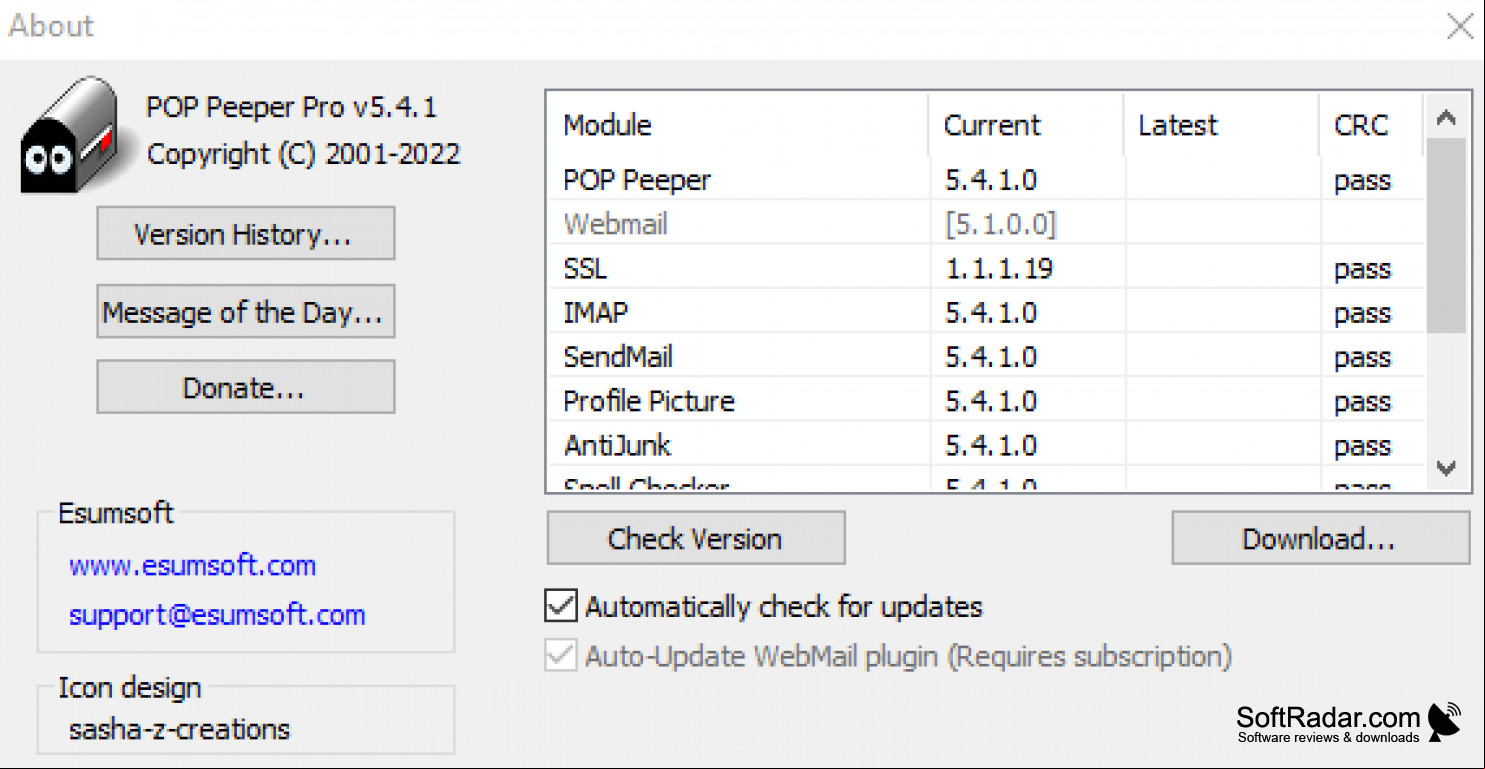
Task: Toggle Automatically check for updates checkbox
Action: click(561, 606)
